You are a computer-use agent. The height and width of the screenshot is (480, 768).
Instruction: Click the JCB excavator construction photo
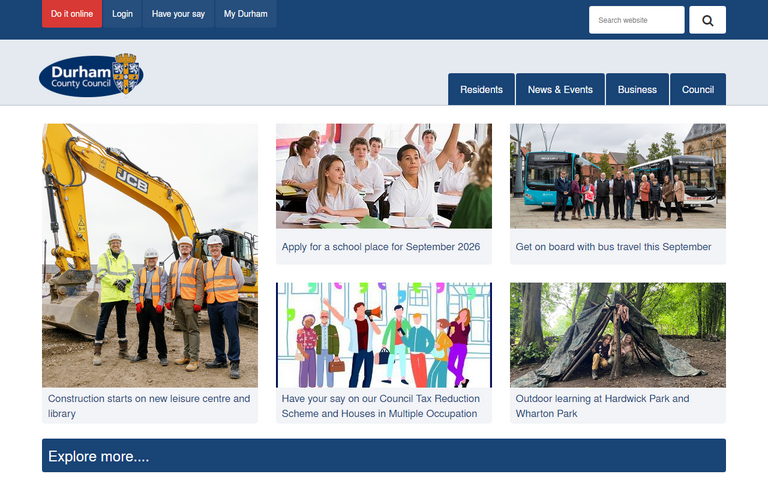[150, 255]
